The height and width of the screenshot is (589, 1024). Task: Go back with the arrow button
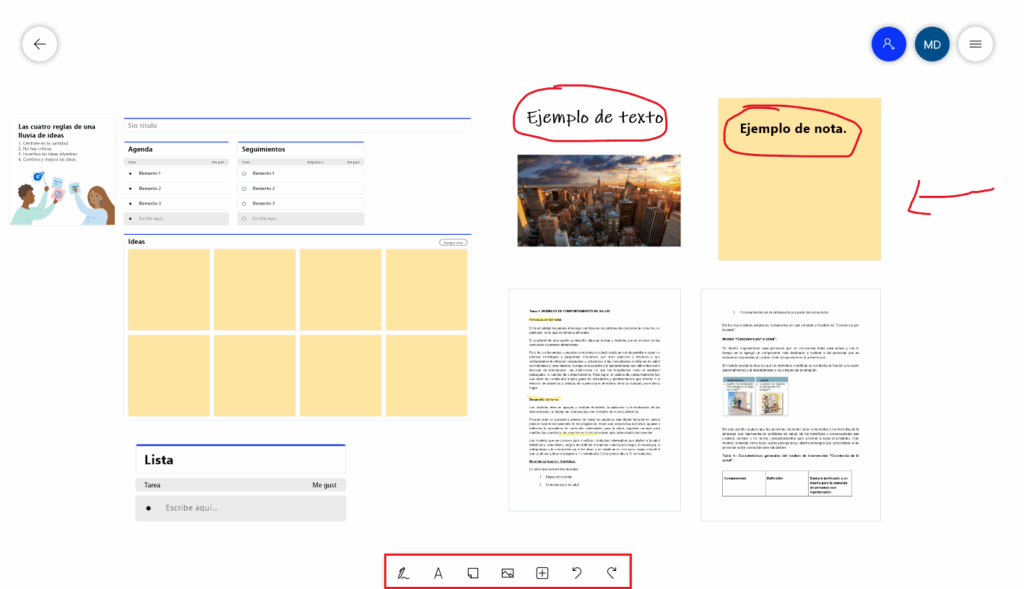click(40, 44)
